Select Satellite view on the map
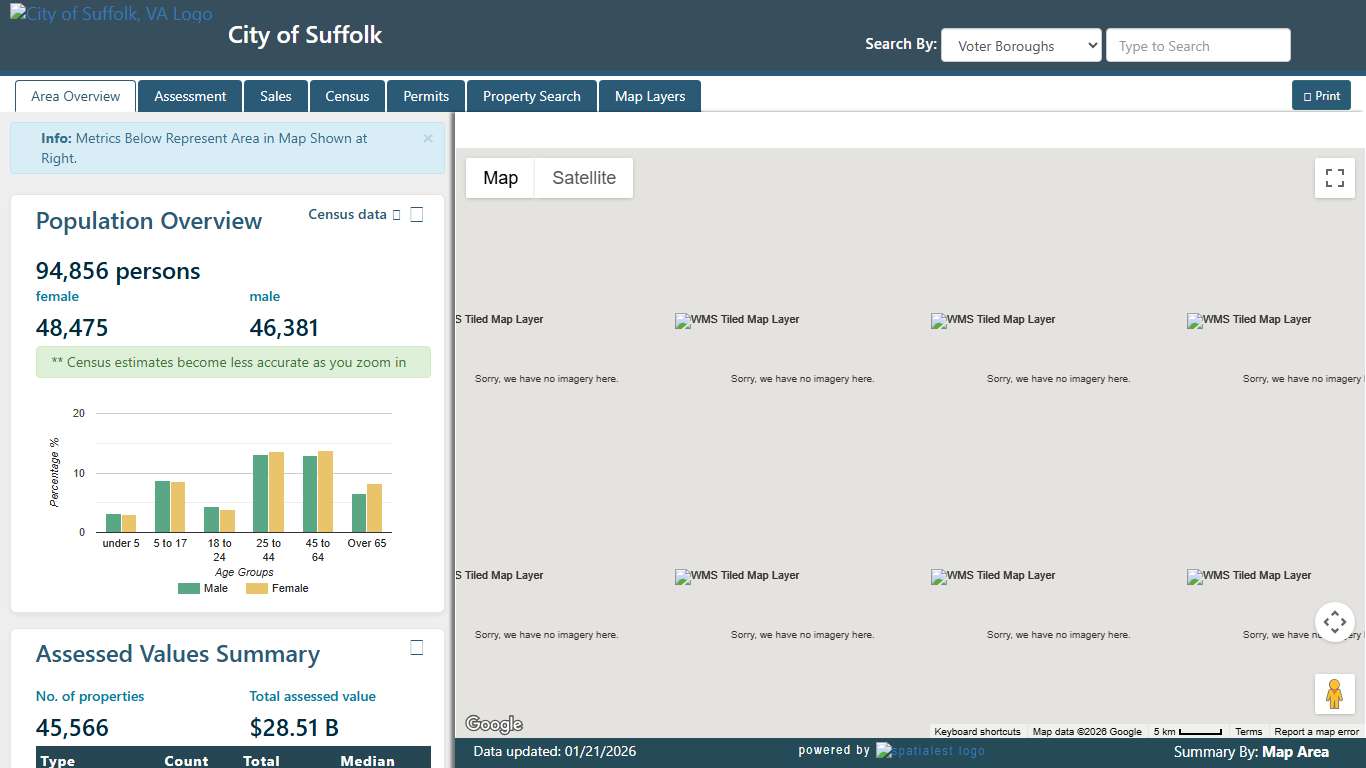The width and height of the screenshot is (1366, 768). 584,177
